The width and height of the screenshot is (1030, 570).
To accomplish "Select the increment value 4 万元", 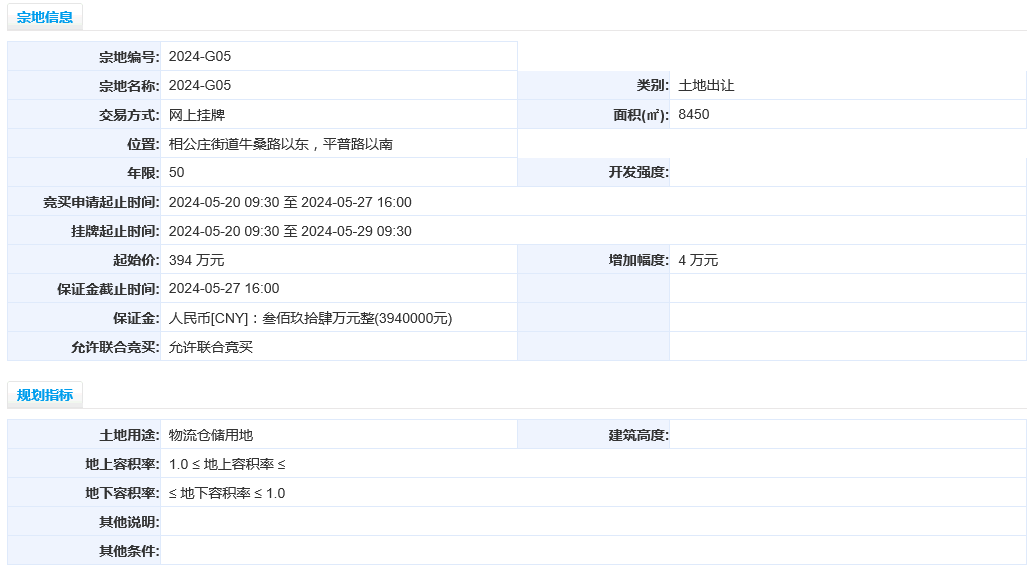I will (698, 260).
